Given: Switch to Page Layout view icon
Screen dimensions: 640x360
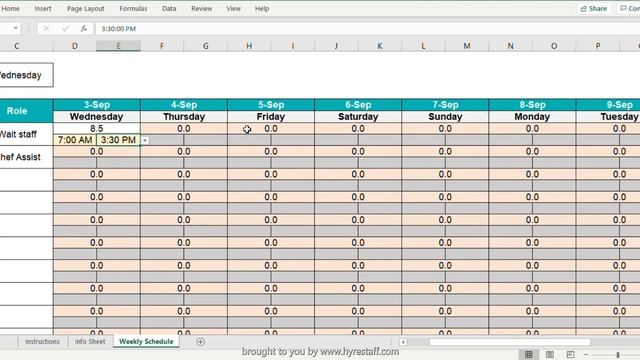Looking at the screenshot, I should click(550, 354).
